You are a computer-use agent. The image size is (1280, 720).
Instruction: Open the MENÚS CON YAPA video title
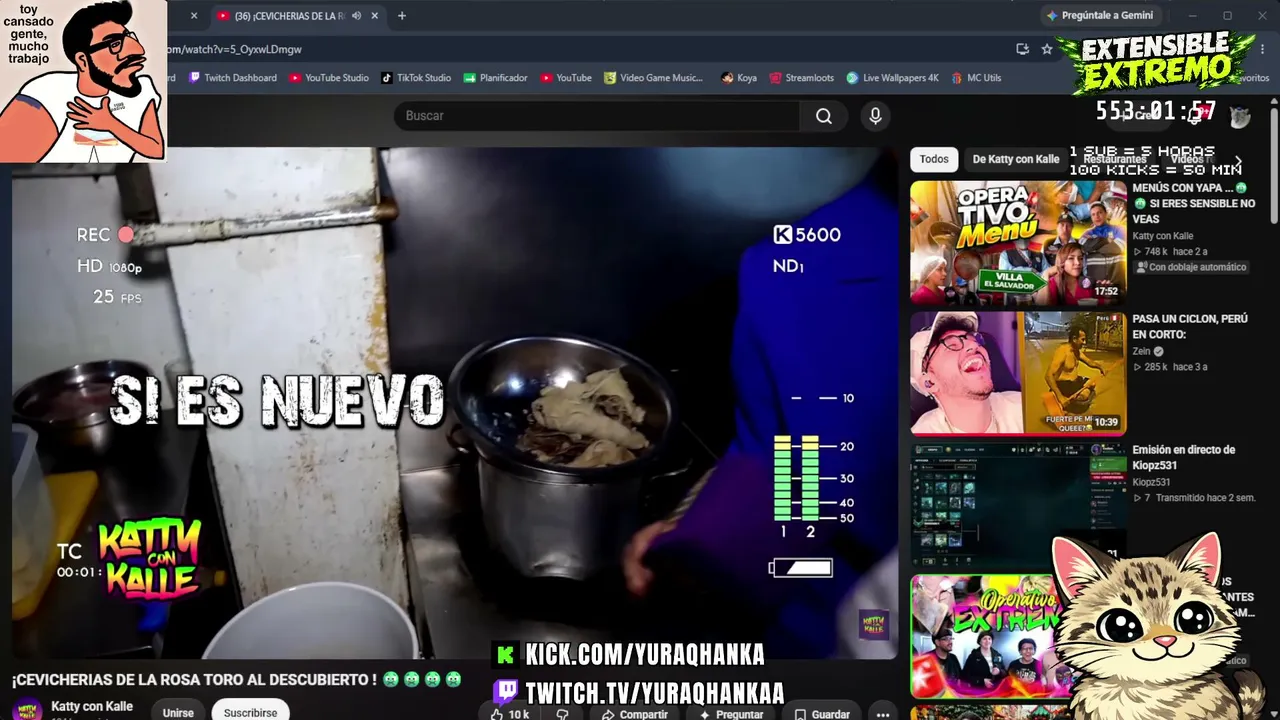tap(1194, 203)
